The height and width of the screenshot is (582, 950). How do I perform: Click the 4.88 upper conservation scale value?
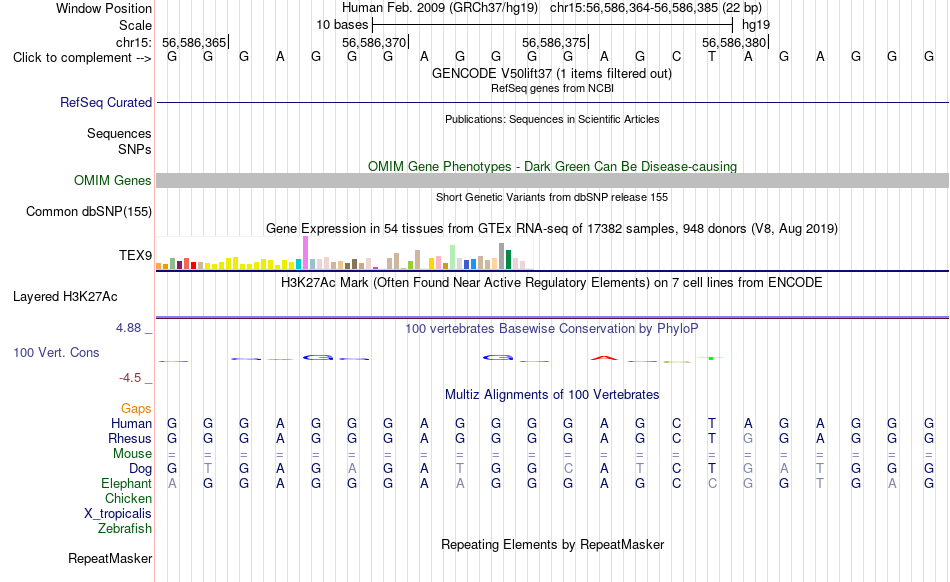pyautogui.click(x=128, y=328)
